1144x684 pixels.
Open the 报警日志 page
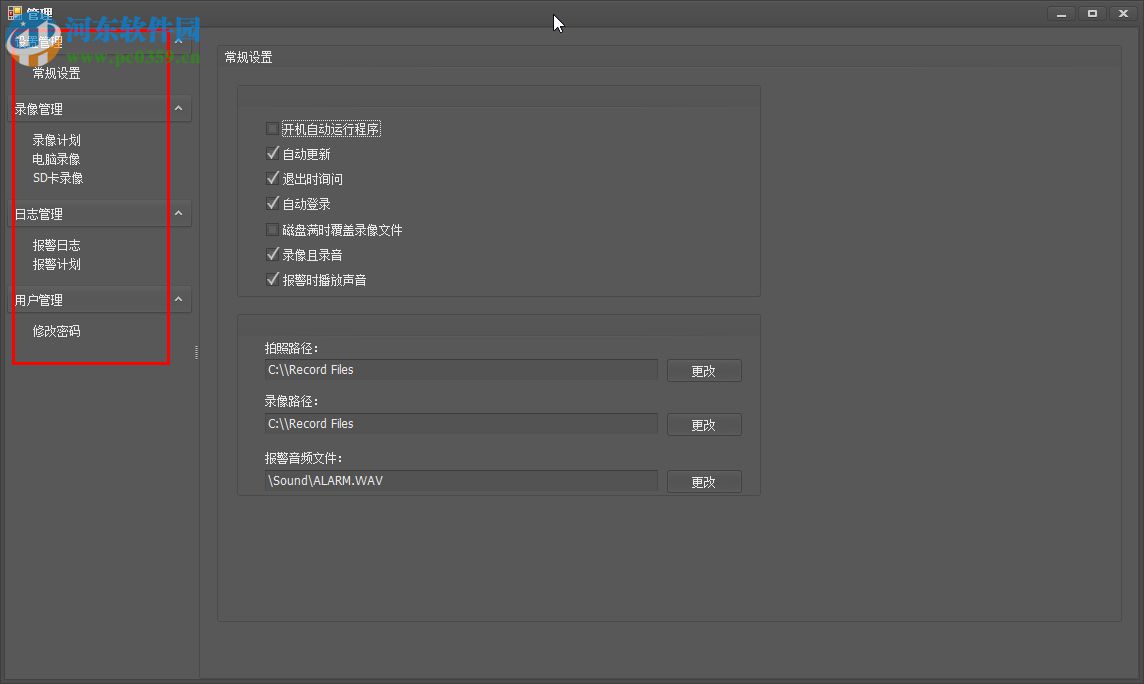57,244
